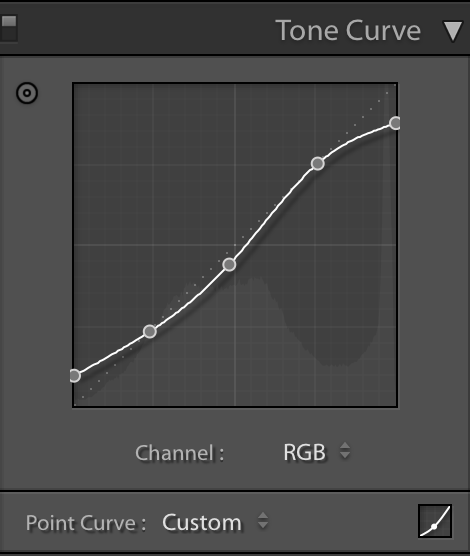Select the highlights control point on curve
This screenshot has width=470, height=556.
[318, 163]
